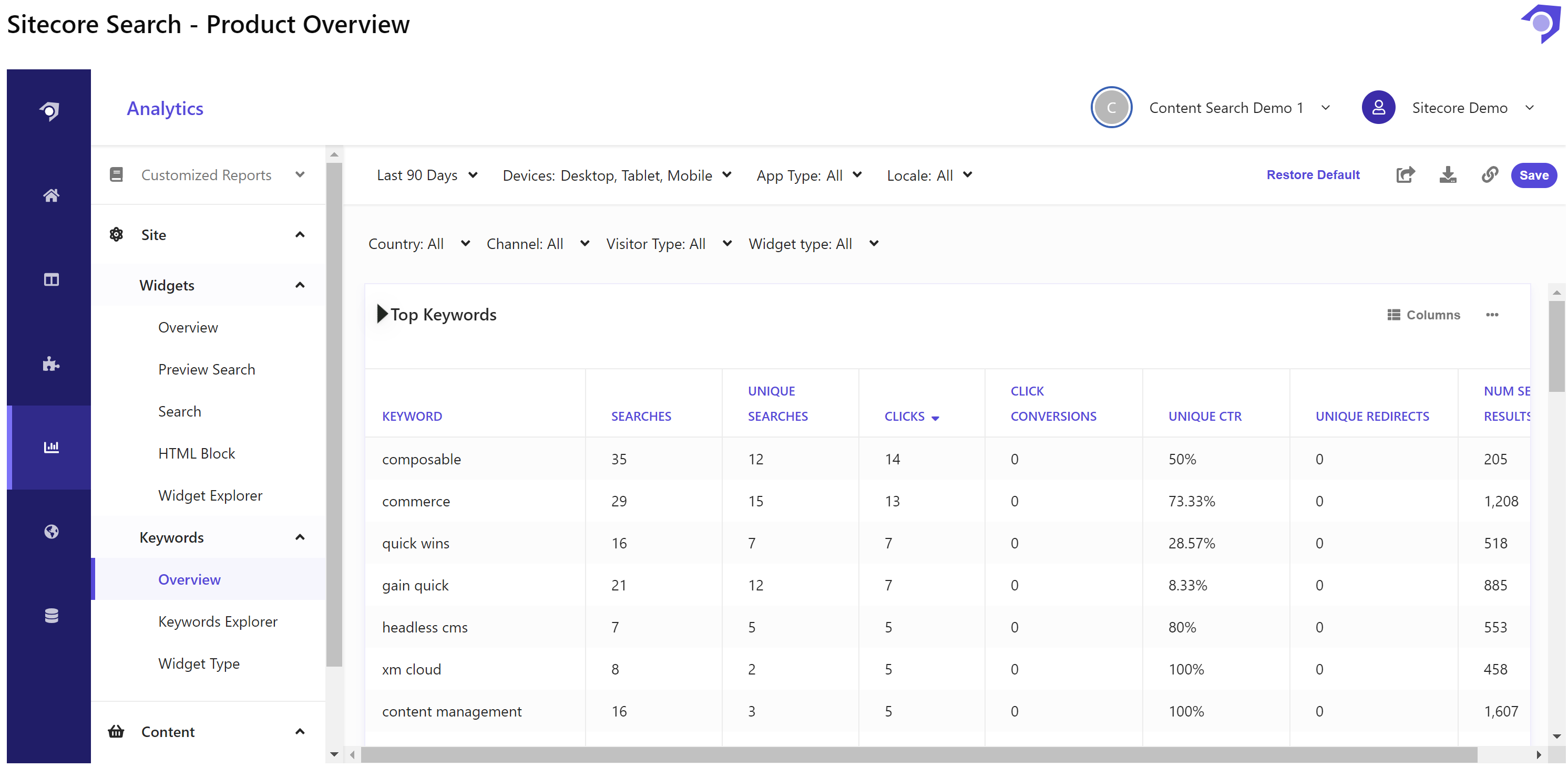Select Keywords Explorer in the menu

tap(217, 621)
